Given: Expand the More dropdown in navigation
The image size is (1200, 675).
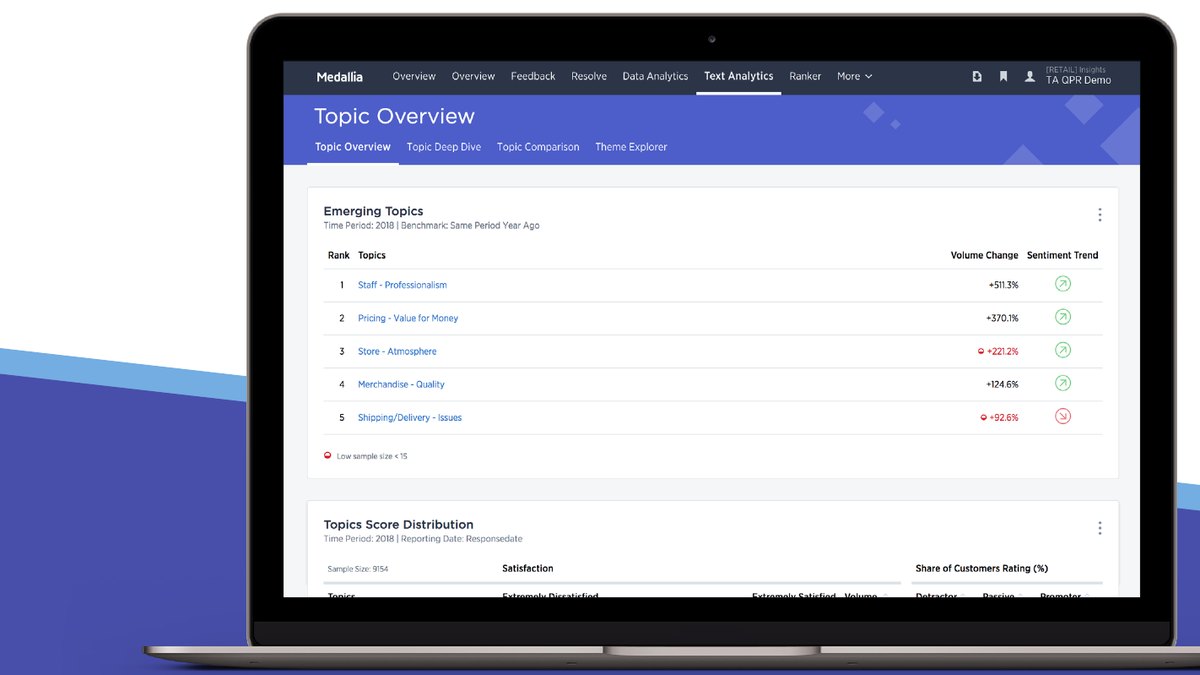Looking at the screenshot, I should click(x=855, y=76).
